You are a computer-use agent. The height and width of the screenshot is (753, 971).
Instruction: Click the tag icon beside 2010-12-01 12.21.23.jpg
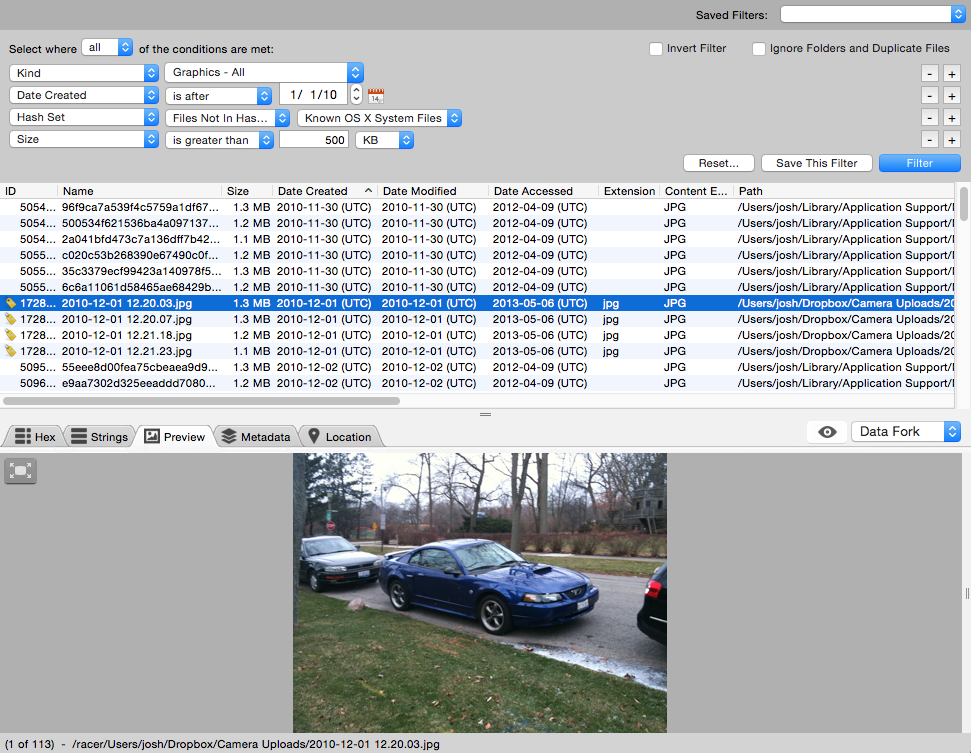pos(10,351)
